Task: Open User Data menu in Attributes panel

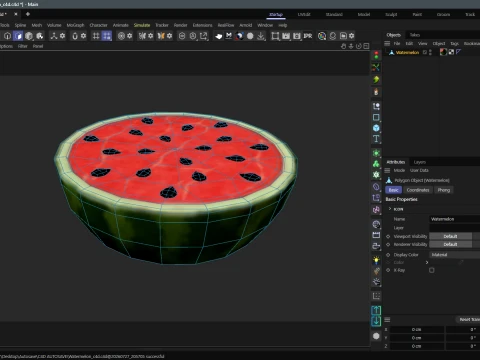Action: [x=419, y=170]
